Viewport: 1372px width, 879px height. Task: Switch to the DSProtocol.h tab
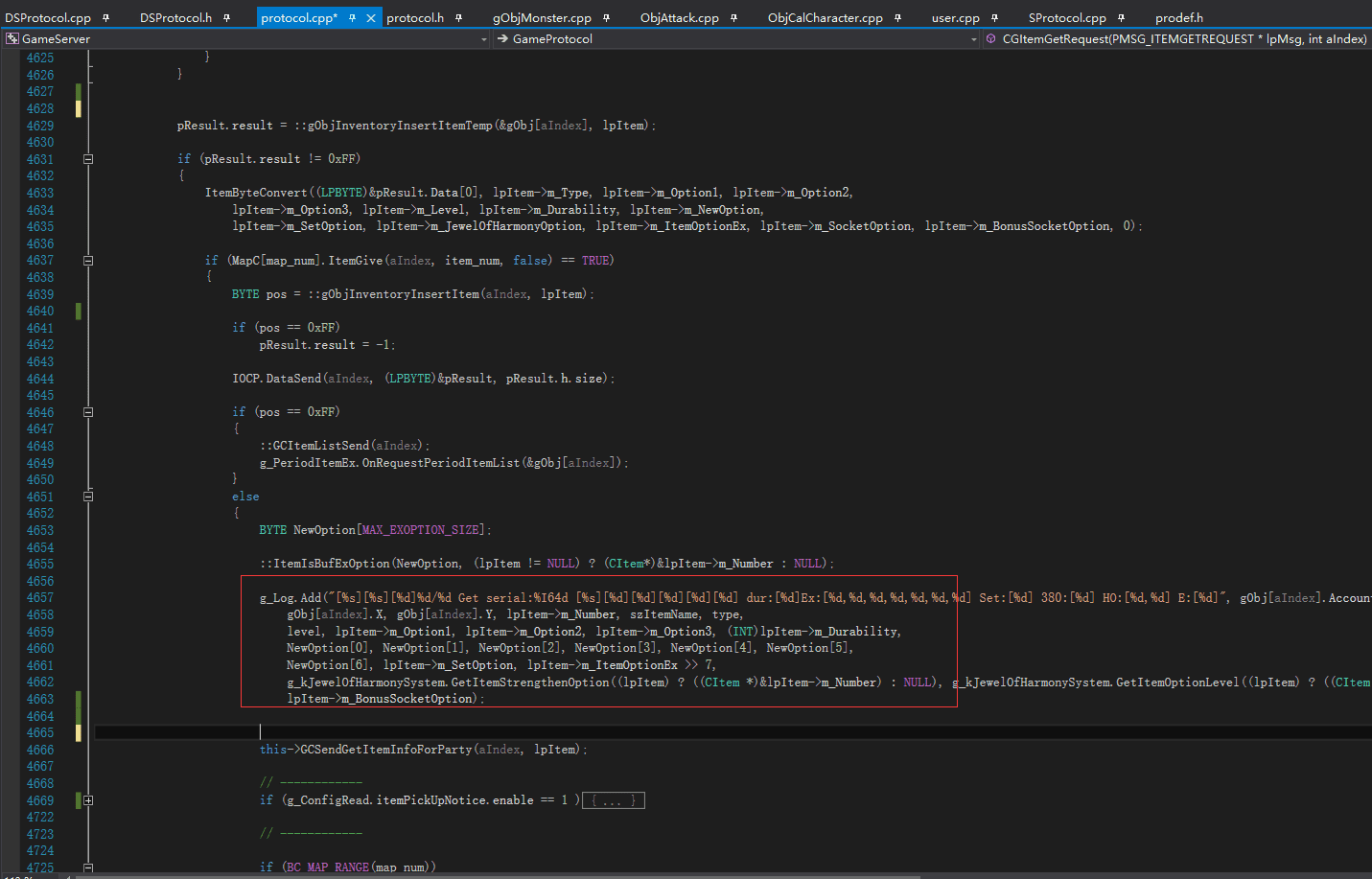pyautogui.click(x=175, y=17)
